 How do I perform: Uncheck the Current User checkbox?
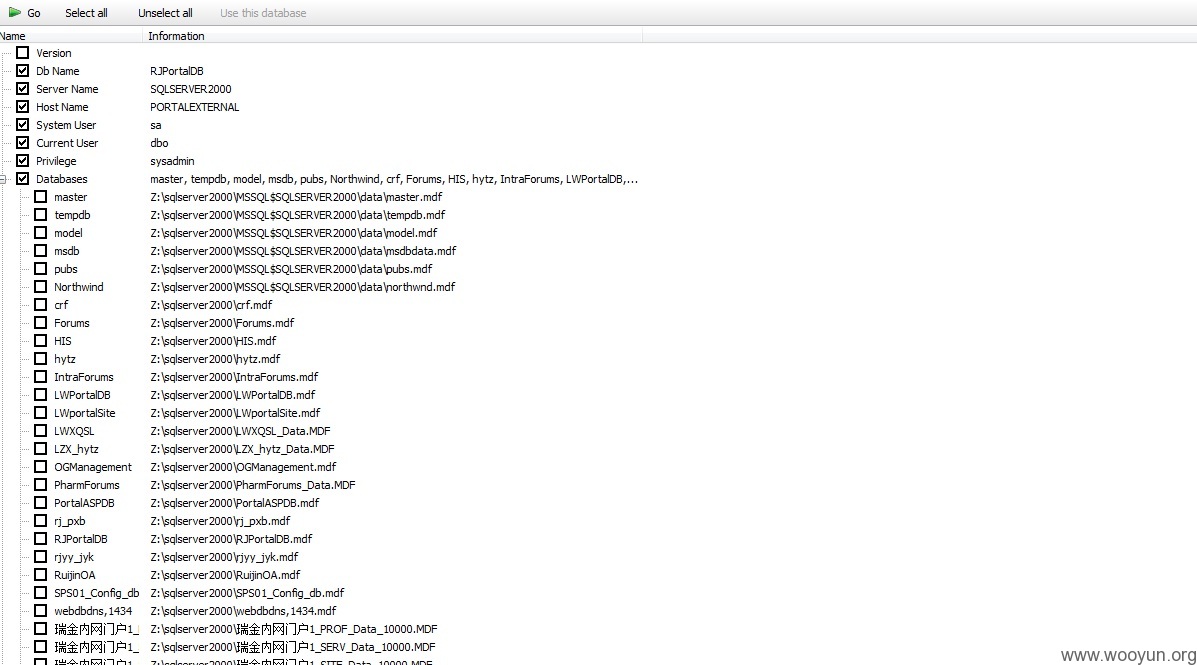23,142
